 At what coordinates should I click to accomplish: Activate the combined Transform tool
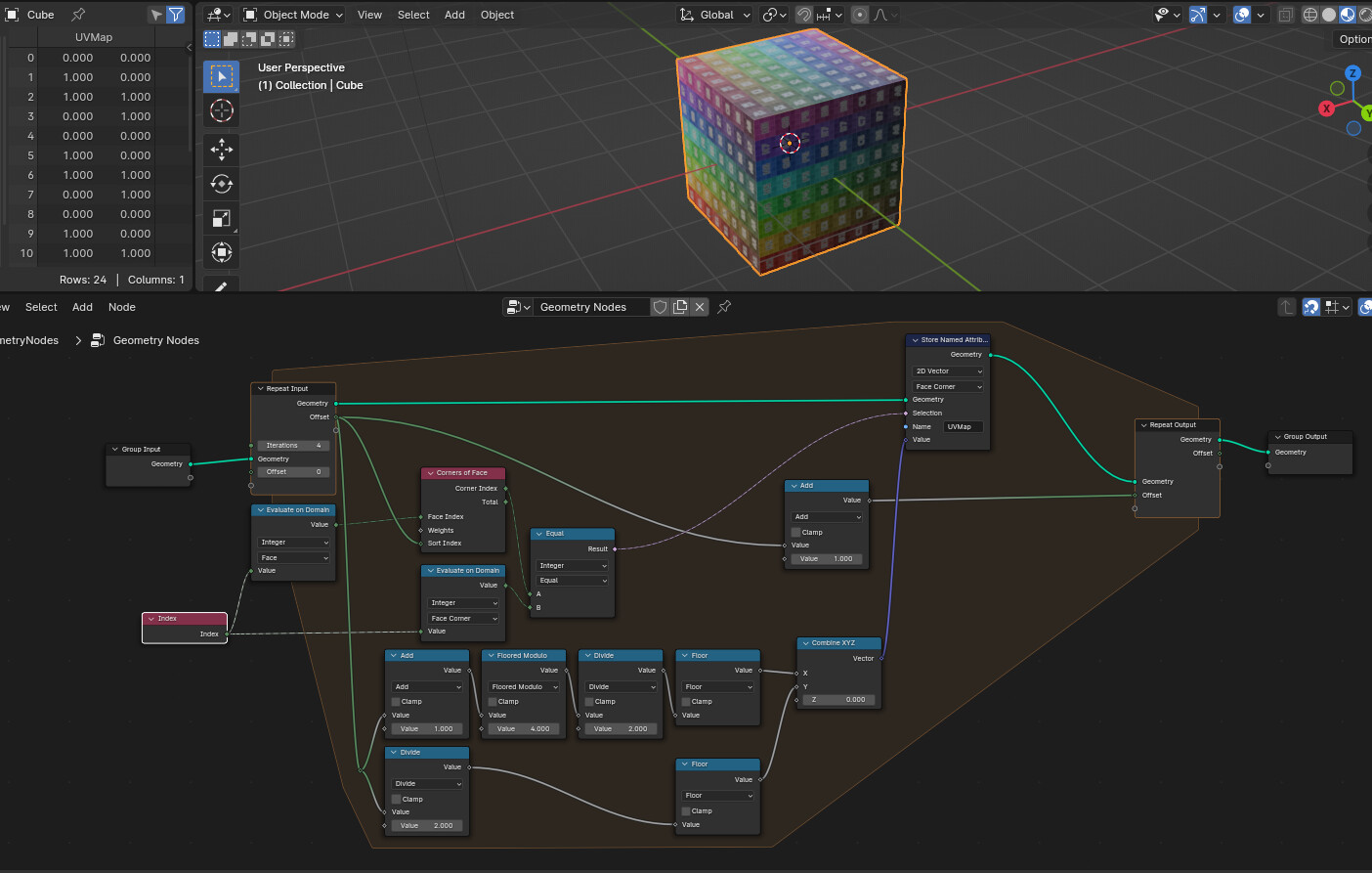tap(222, 252)
